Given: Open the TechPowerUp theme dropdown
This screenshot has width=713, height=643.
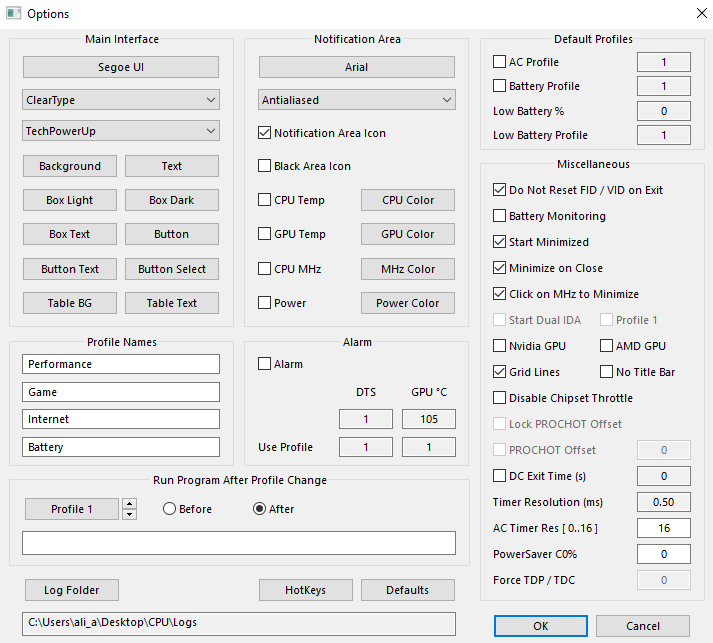Looking at the screenshot, I should coord(121,131).
